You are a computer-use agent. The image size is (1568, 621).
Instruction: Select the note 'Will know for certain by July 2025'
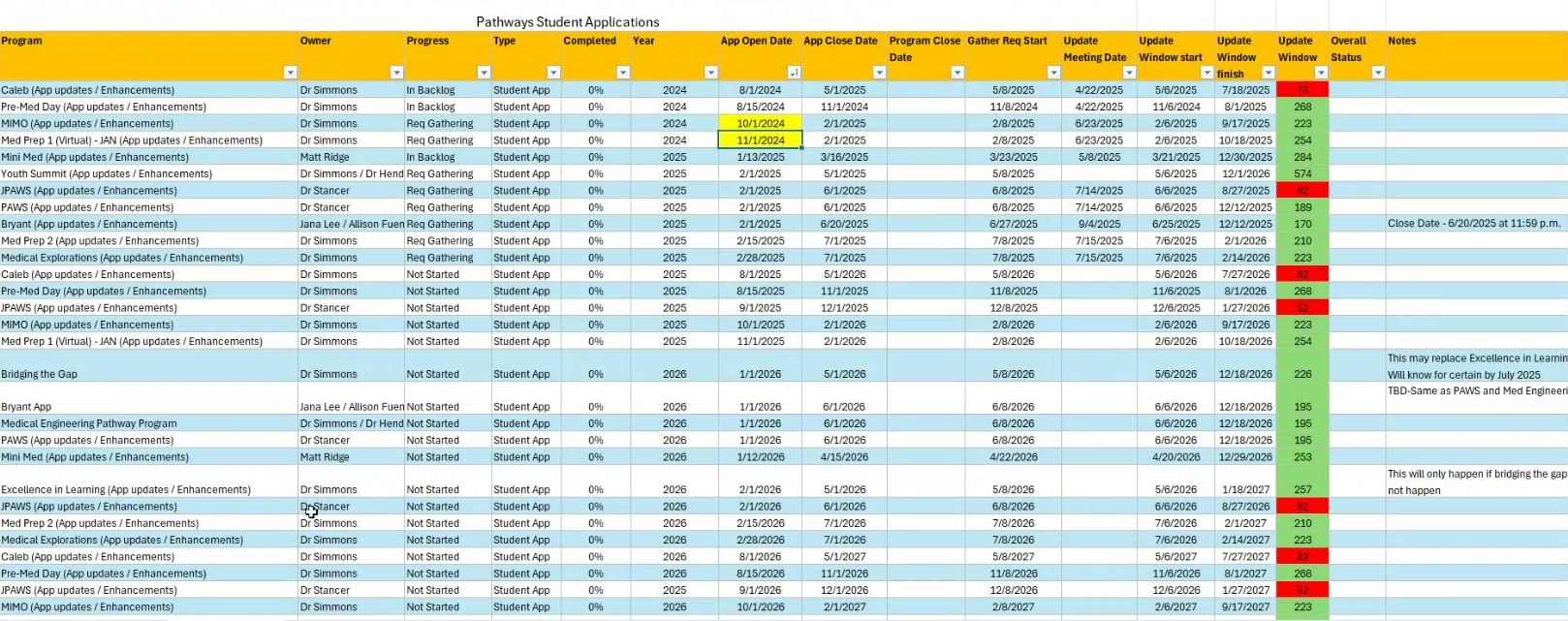tap(1463, 375)
